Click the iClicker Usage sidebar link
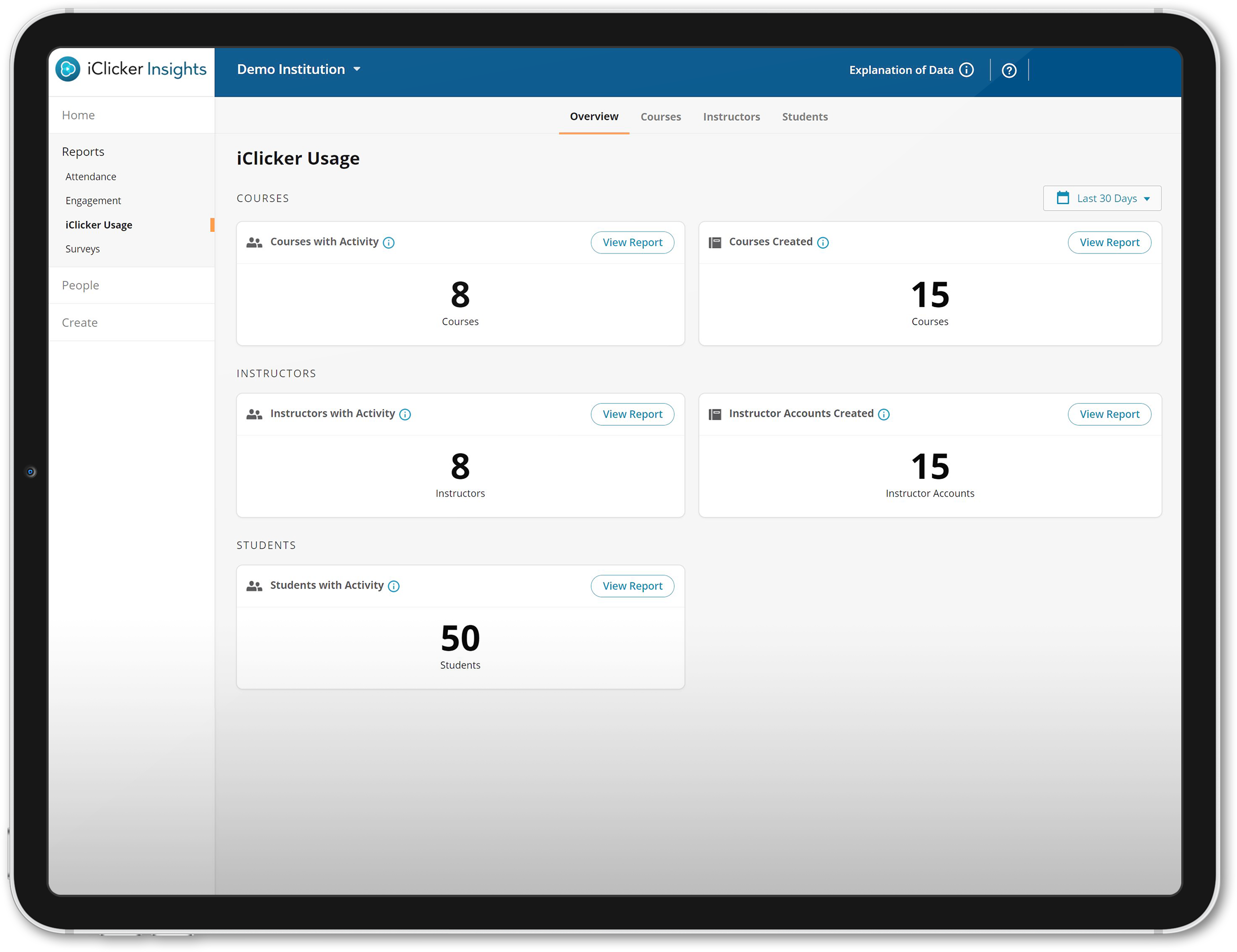Image resolution: width=1237 pixels, height=952 pixels. (98, 223)
